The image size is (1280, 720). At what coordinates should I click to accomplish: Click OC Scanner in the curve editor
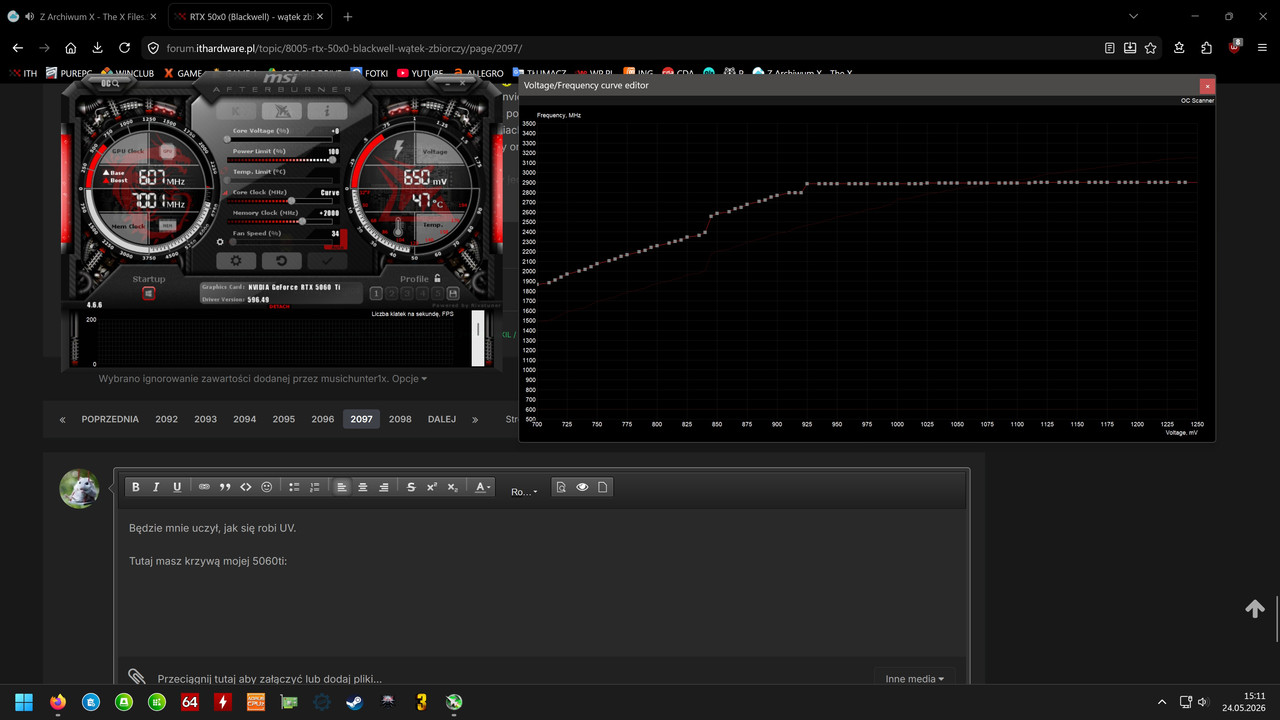click(1197, 101)
